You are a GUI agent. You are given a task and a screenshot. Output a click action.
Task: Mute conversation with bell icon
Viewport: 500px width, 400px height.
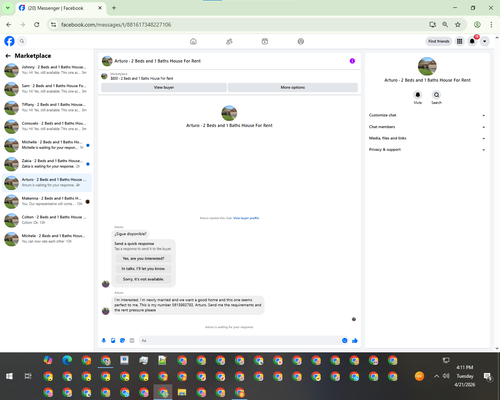point(418,95)
